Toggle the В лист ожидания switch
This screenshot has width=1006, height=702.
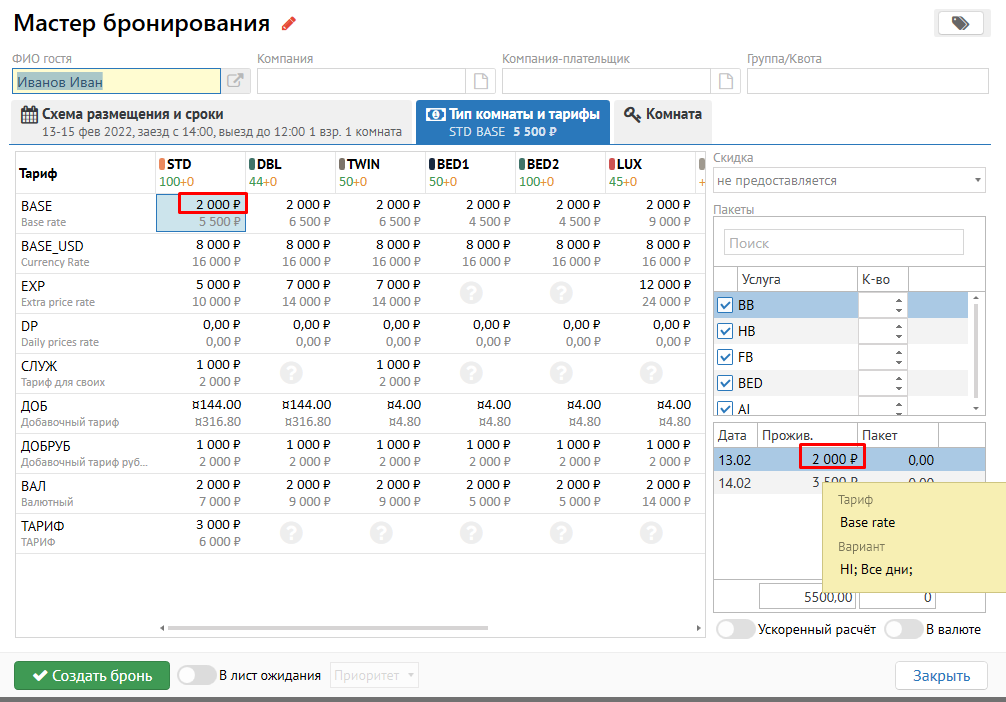[x=196, y=675]
